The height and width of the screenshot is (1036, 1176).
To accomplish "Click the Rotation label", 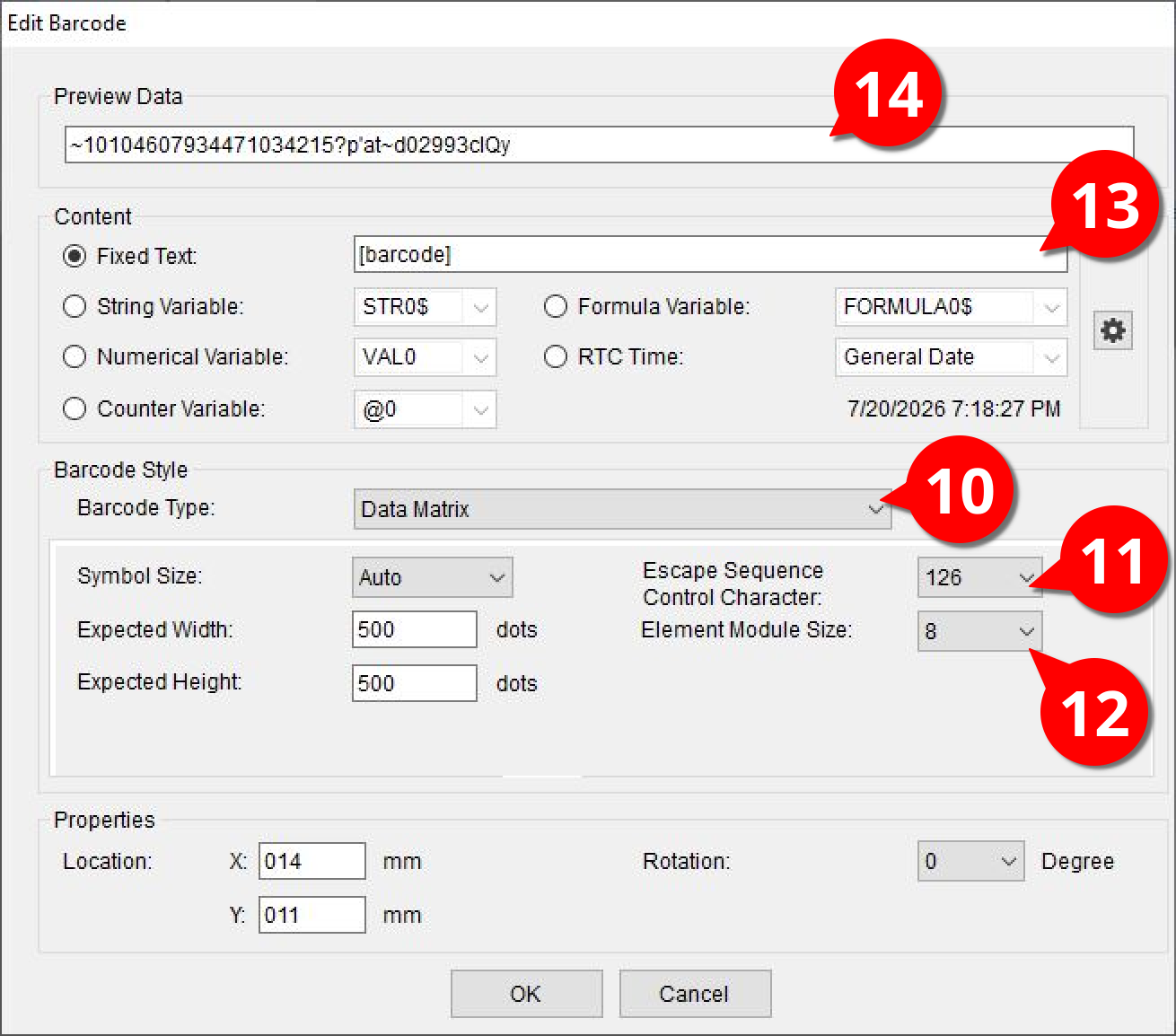I will 686,862.
